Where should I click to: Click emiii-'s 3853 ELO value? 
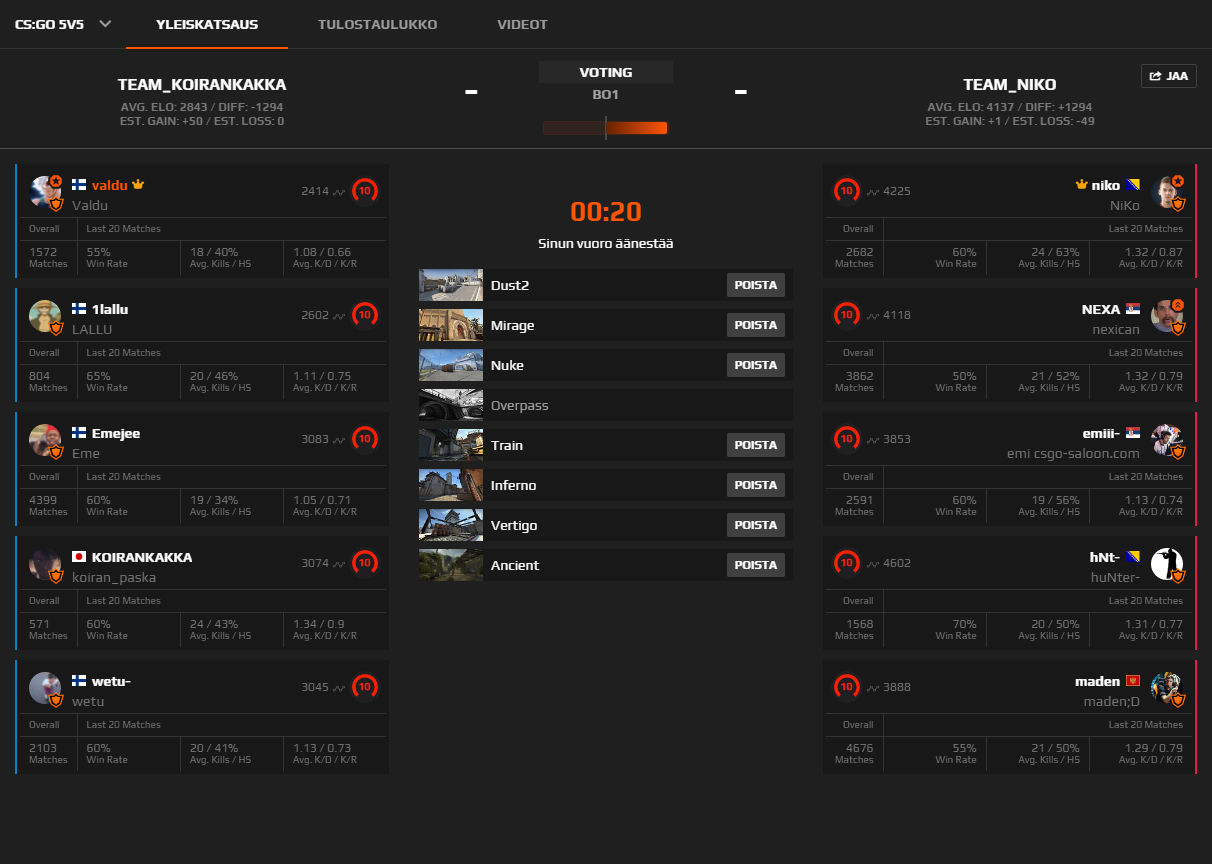click(x=897, y=439)
